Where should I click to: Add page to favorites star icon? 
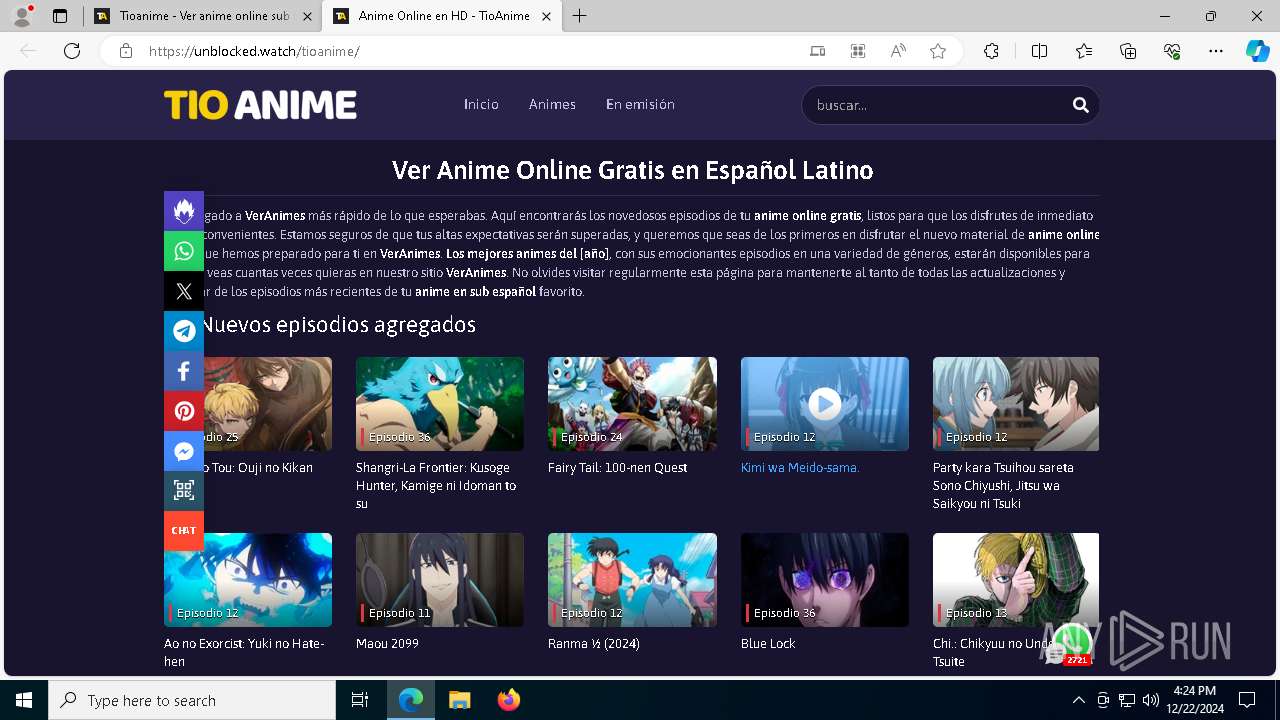point(938,51)
